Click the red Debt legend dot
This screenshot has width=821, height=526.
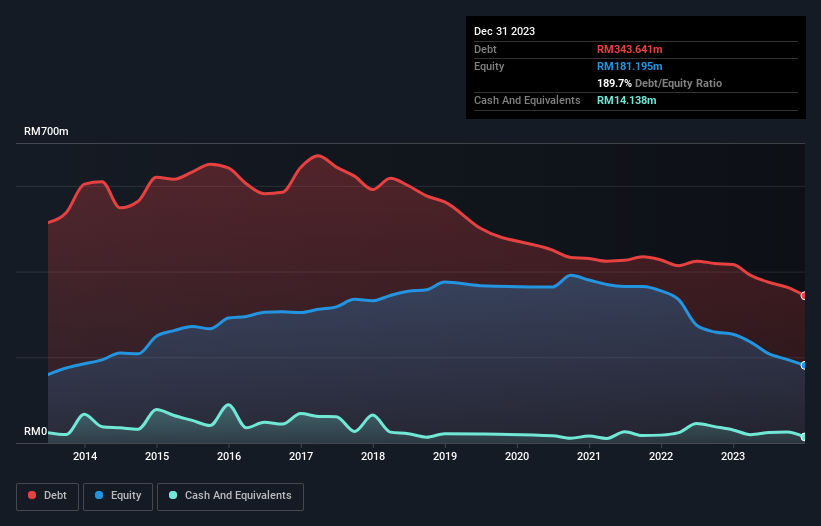click(32, 495)
